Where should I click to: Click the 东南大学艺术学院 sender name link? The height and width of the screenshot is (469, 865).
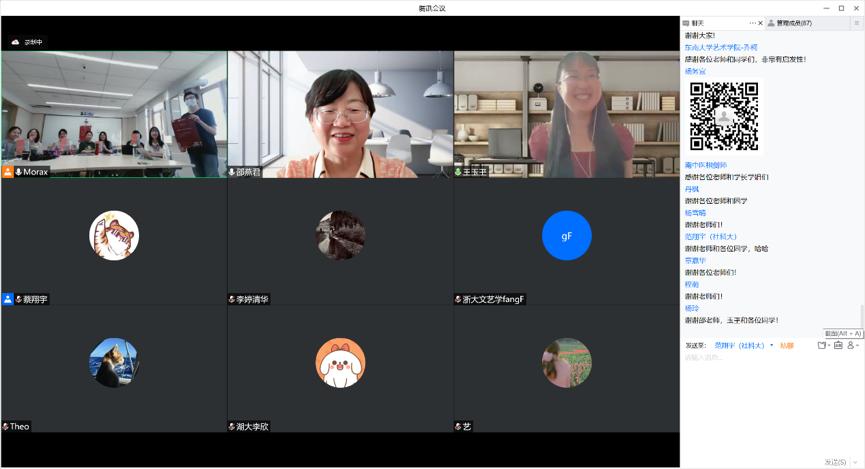coord(721,47)
